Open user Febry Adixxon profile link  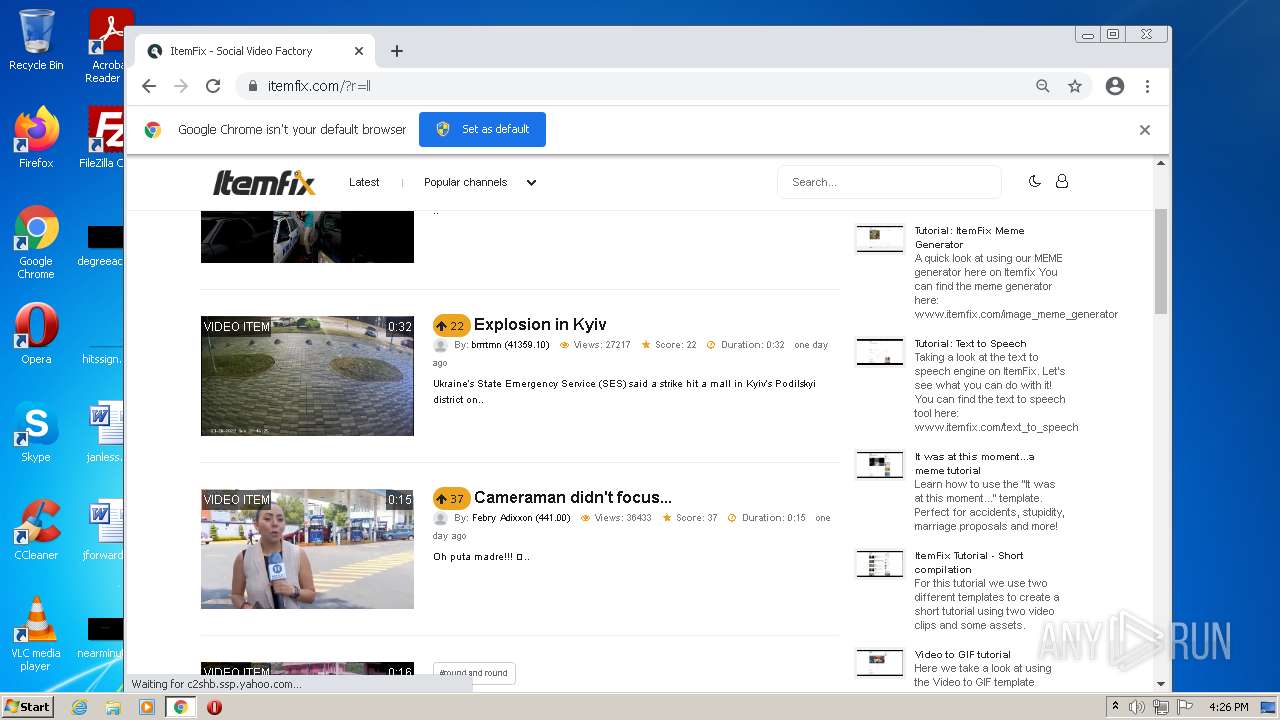tap(521, 518)
